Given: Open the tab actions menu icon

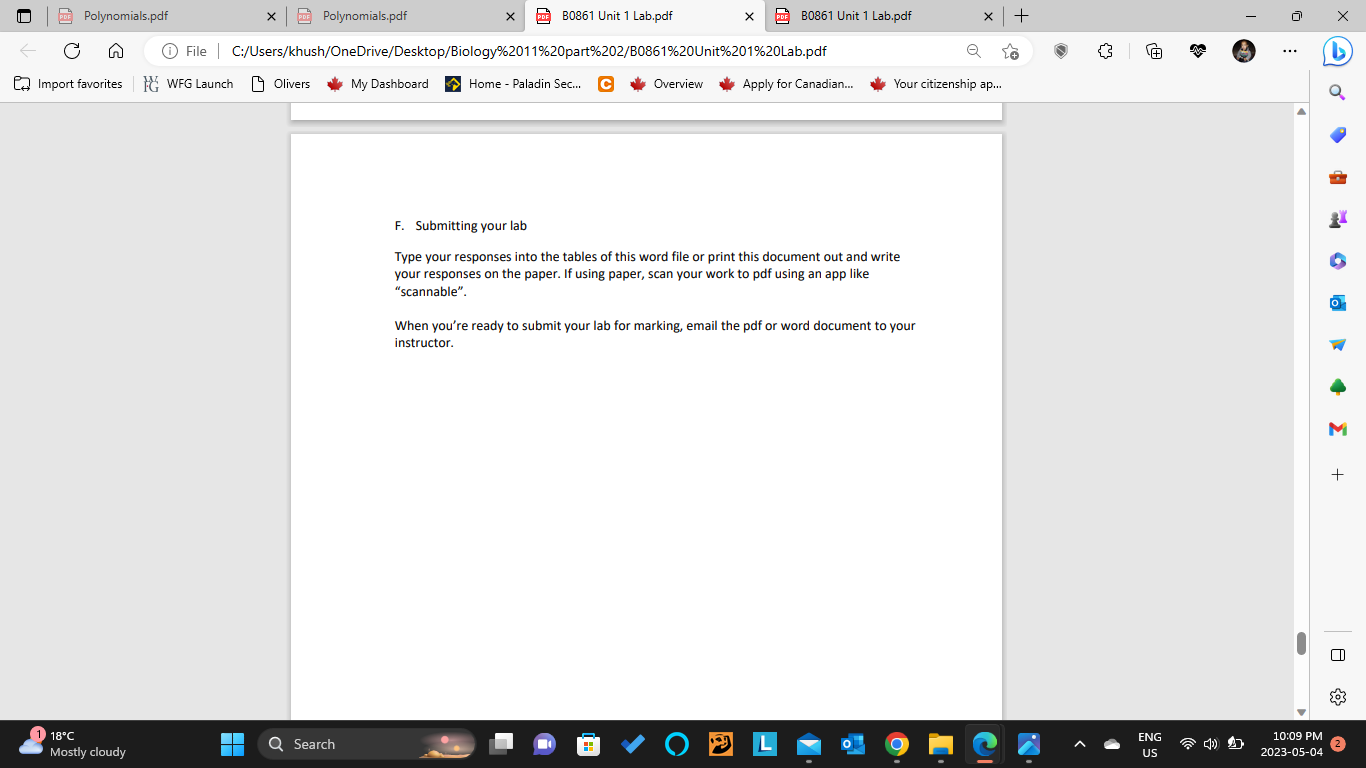Looking at the screenshot, I should click(24, 16).
